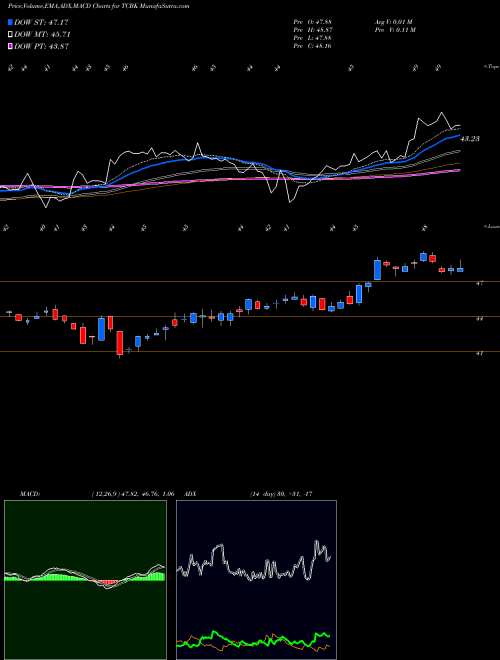Click the lowest red candlestick near 41
This screenshot has width=500, height=660.
[120, 343]
